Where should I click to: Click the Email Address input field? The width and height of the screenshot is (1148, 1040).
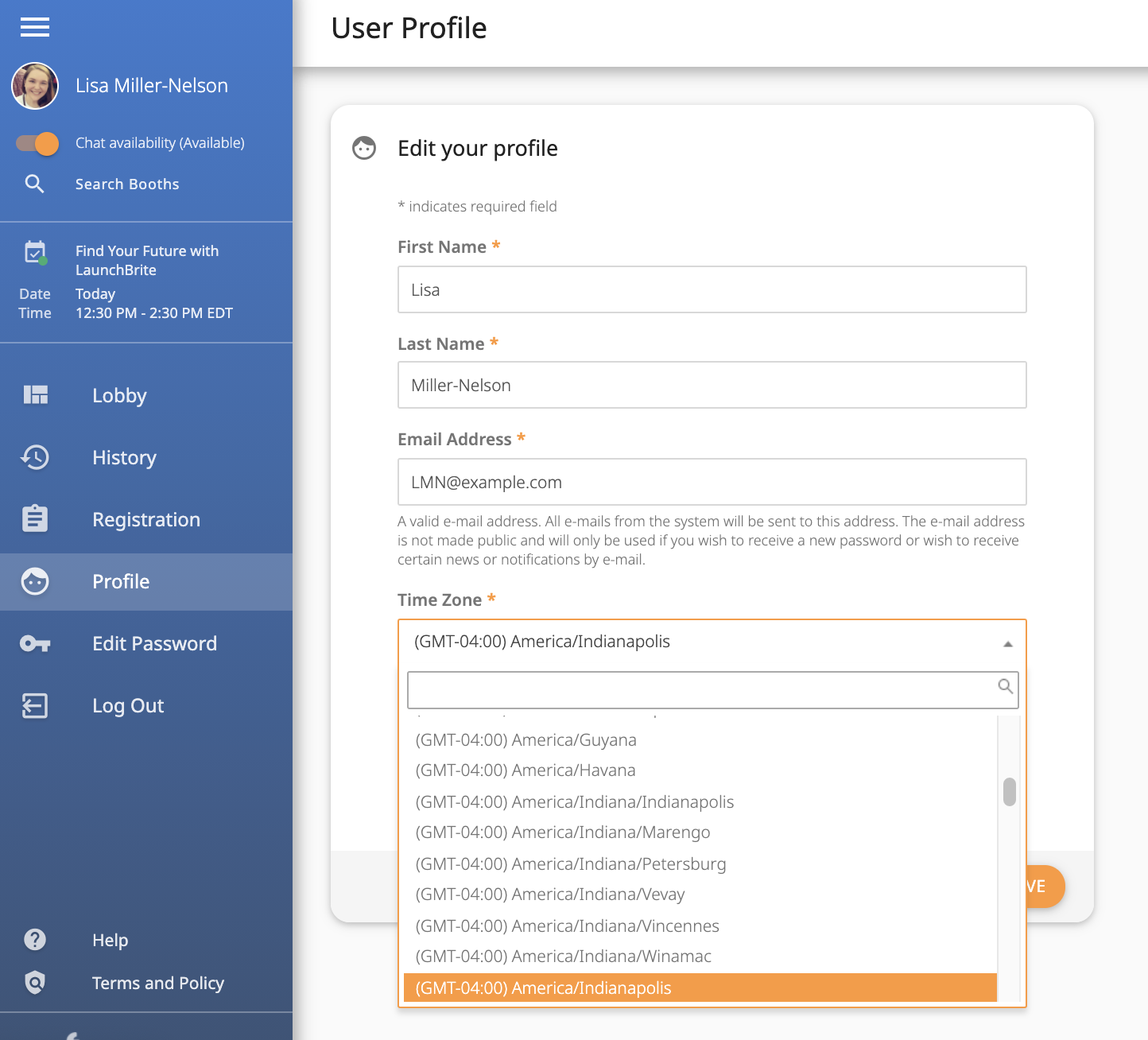[x=712, y=482]
